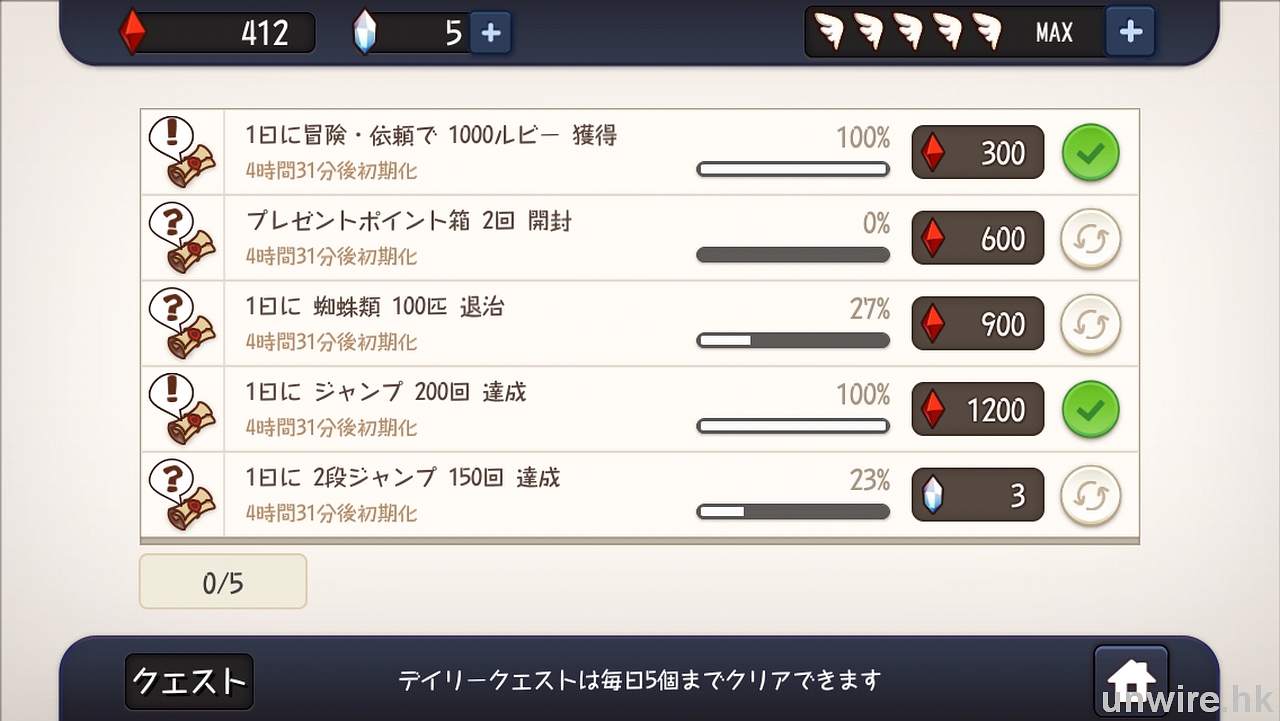The image size is (1280, 721).
Task: Refresh the double jump 150 quest
Action: point(1090,496)
